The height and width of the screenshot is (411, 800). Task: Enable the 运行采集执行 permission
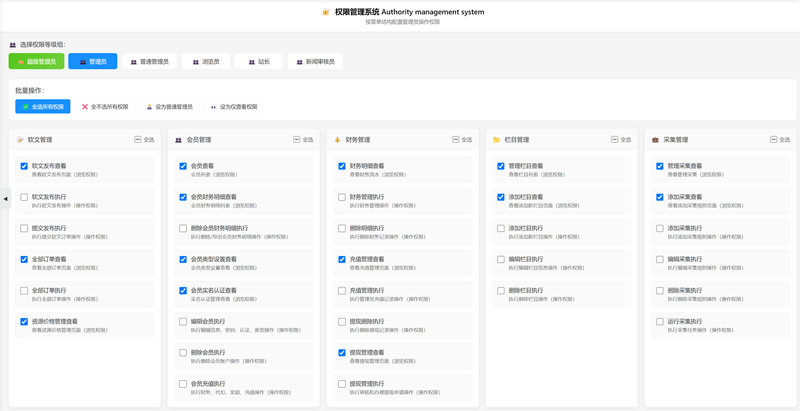[660, 322]
